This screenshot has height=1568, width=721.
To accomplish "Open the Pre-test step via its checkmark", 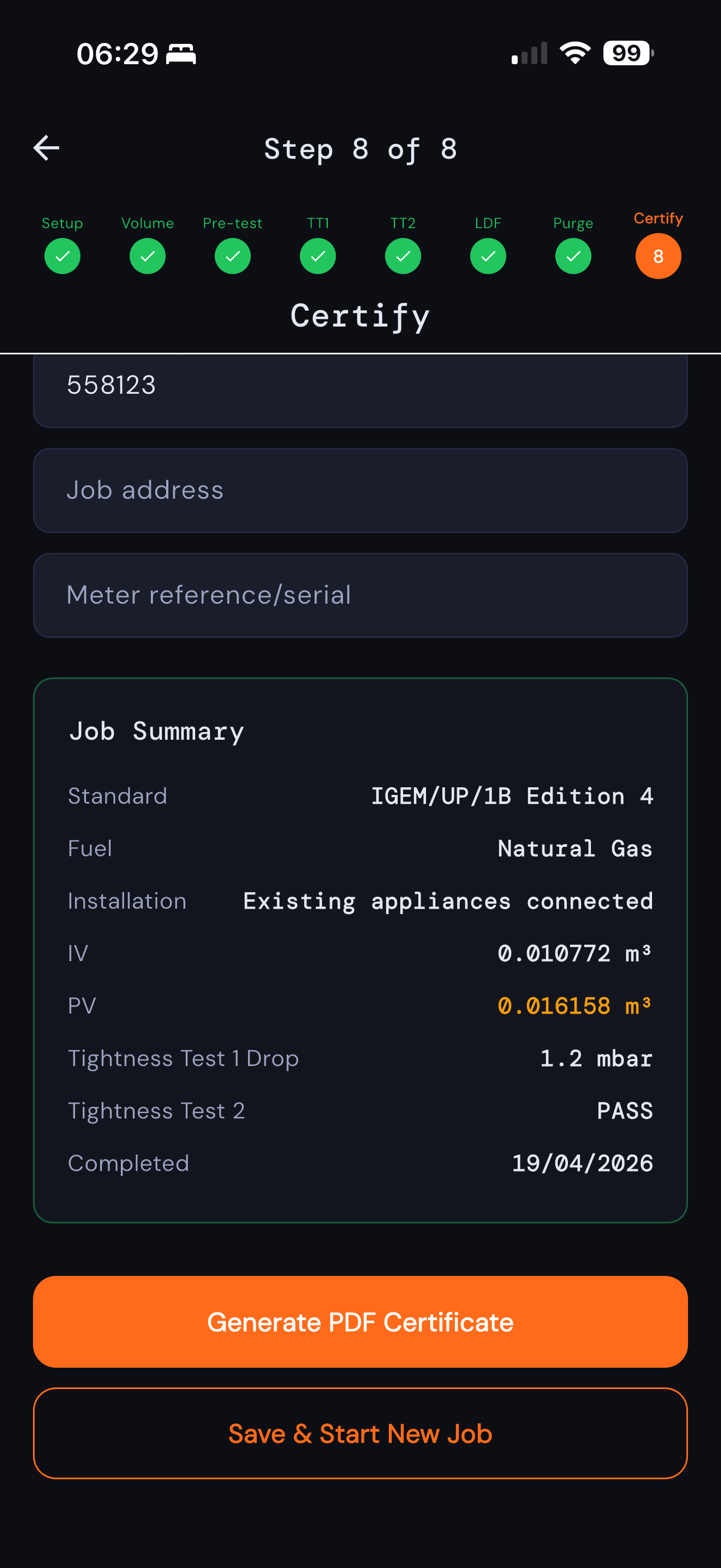I will (x=232, y=256).
